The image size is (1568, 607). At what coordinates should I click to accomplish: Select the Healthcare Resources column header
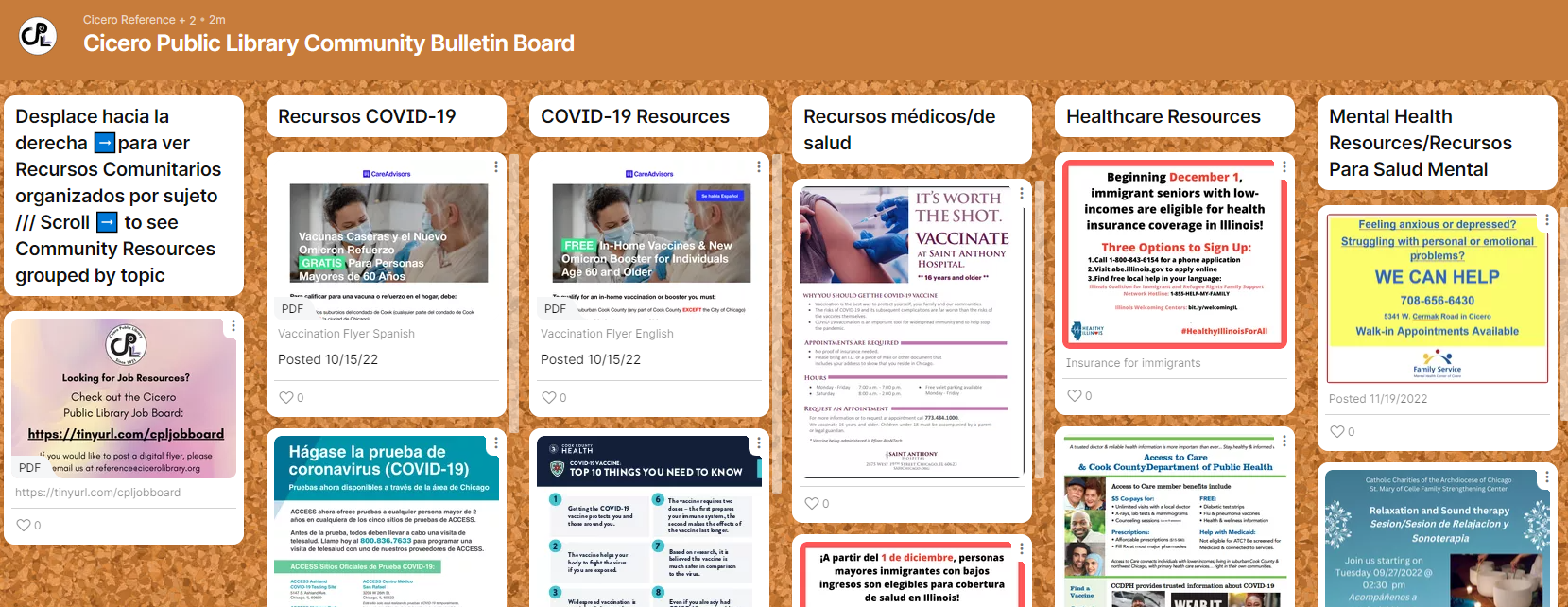[1163, 116]
